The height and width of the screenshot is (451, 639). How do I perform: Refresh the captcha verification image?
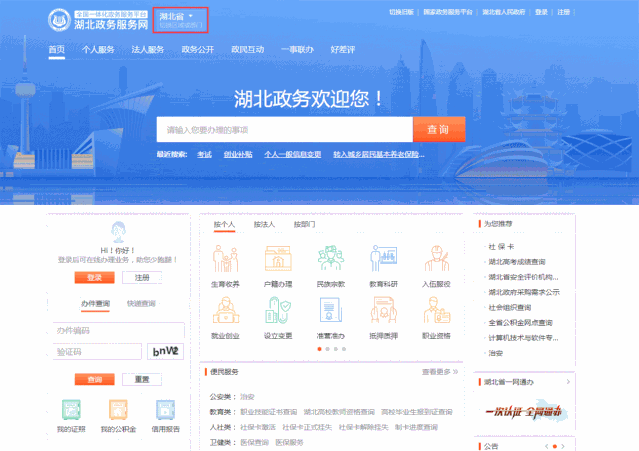pyautogui.click(x=166, y=352)
